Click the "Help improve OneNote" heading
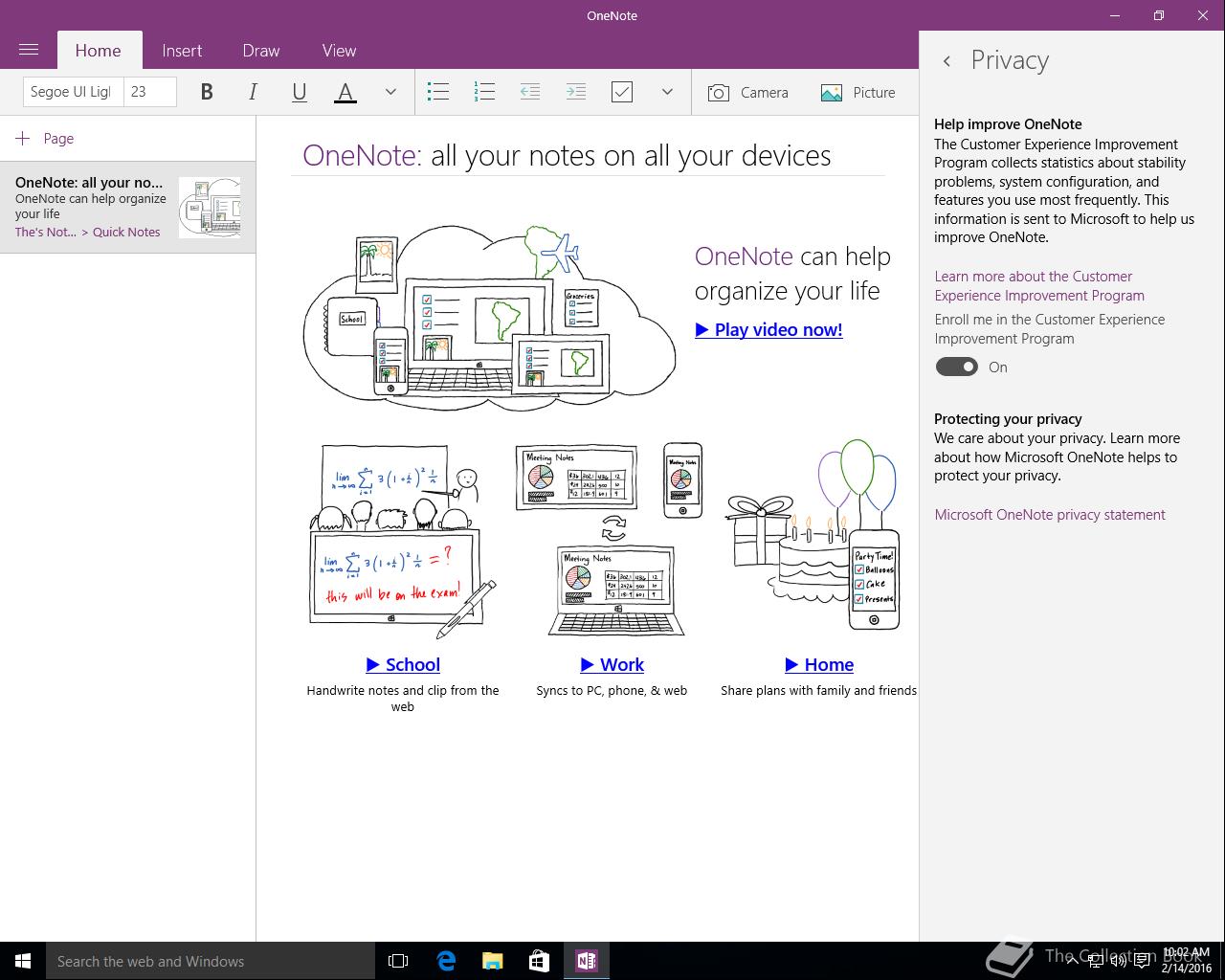This screenshot has width=1225, height=980. tap(1008, 124)
